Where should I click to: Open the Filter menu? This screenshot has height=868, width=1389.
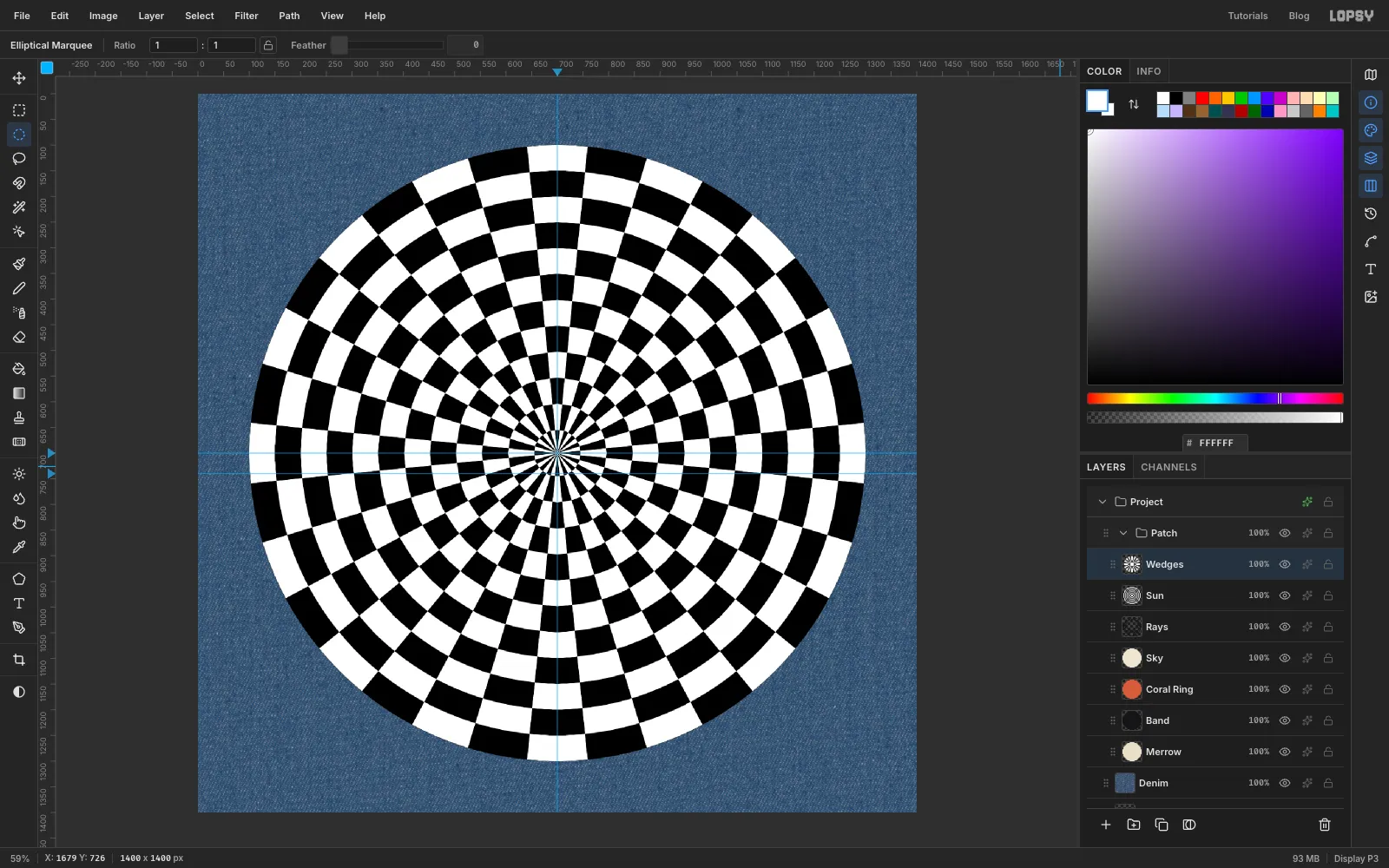click(247, 16)
